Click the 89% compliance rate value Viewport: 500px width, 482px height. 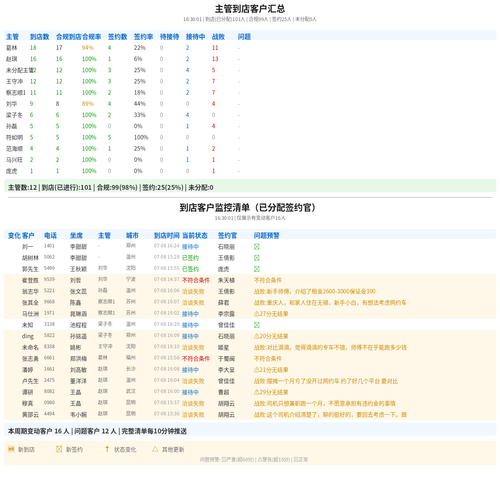88,104
